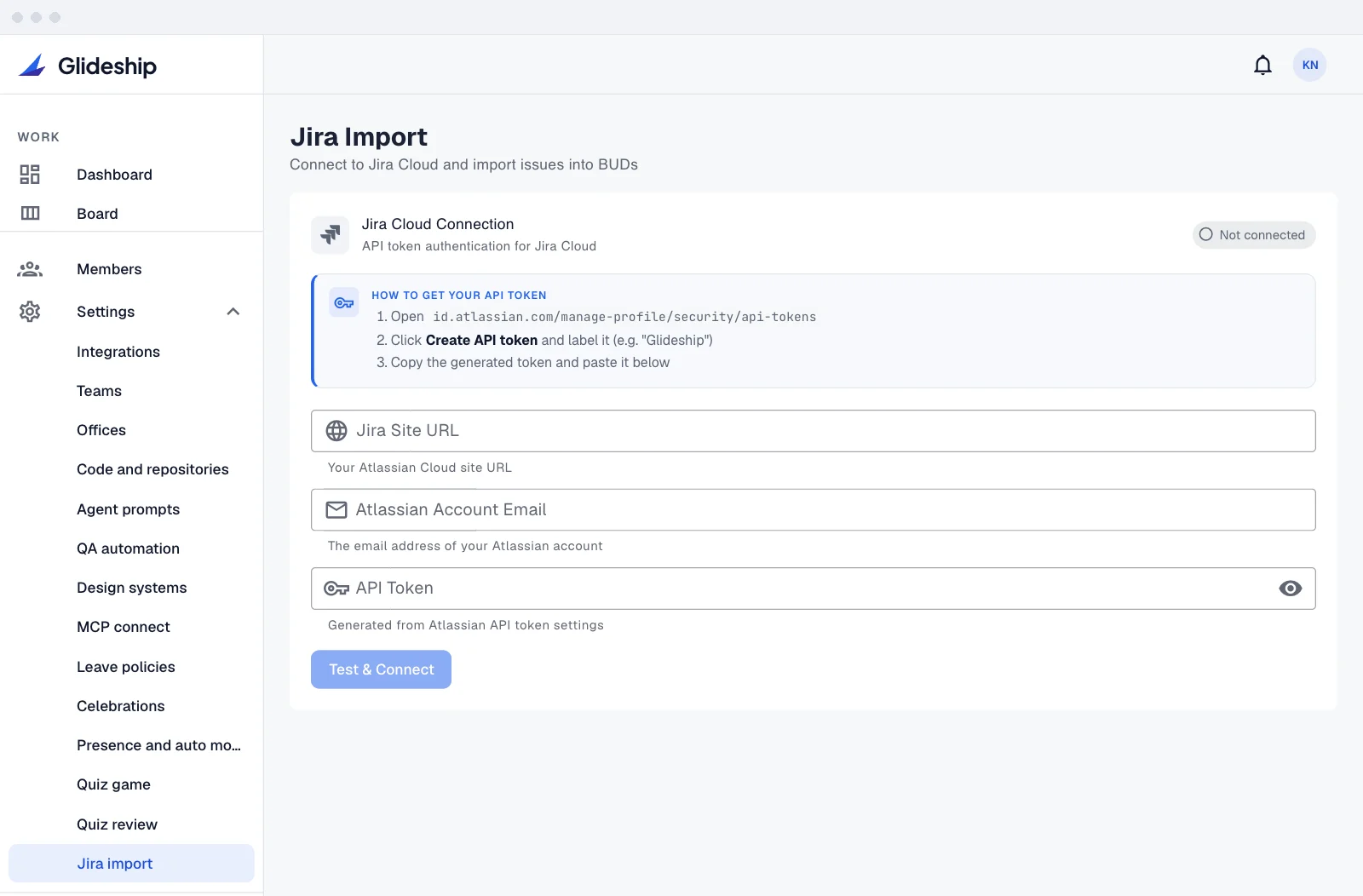1363x896 pixels.
Task: Click the Glideship logo icon
Action: (x=32, y=66)
